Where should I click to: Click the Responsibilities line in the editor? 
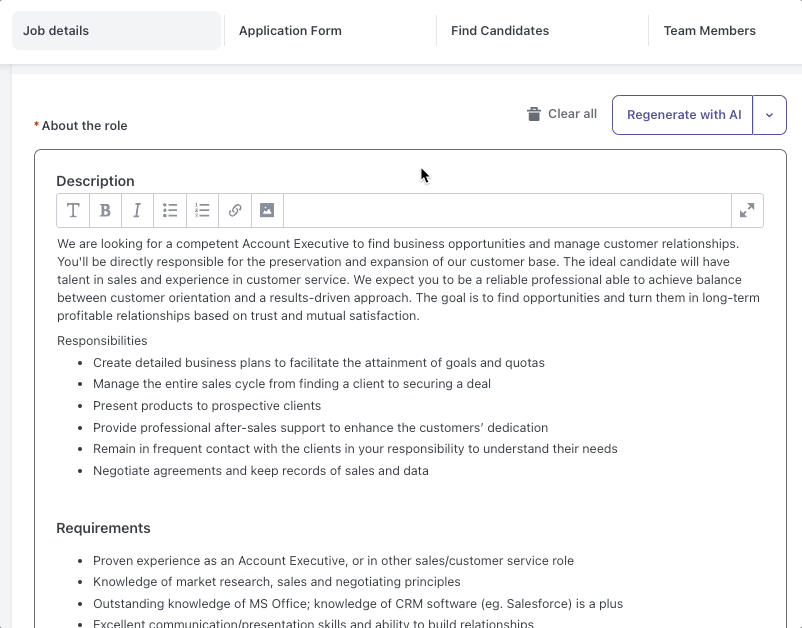[102, 341]
